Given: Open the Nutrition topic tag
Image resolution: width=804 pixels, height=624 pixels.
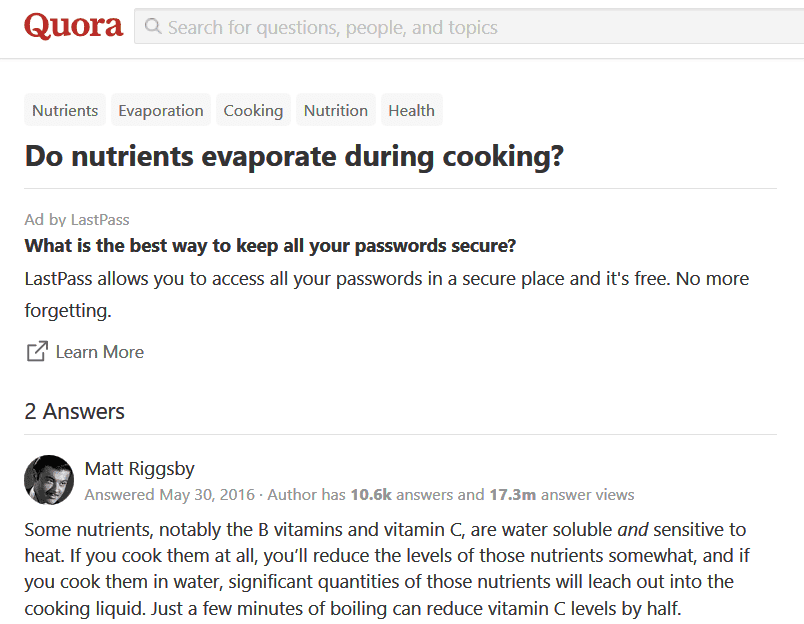Looking at the screenshot, I should (336, 110).
